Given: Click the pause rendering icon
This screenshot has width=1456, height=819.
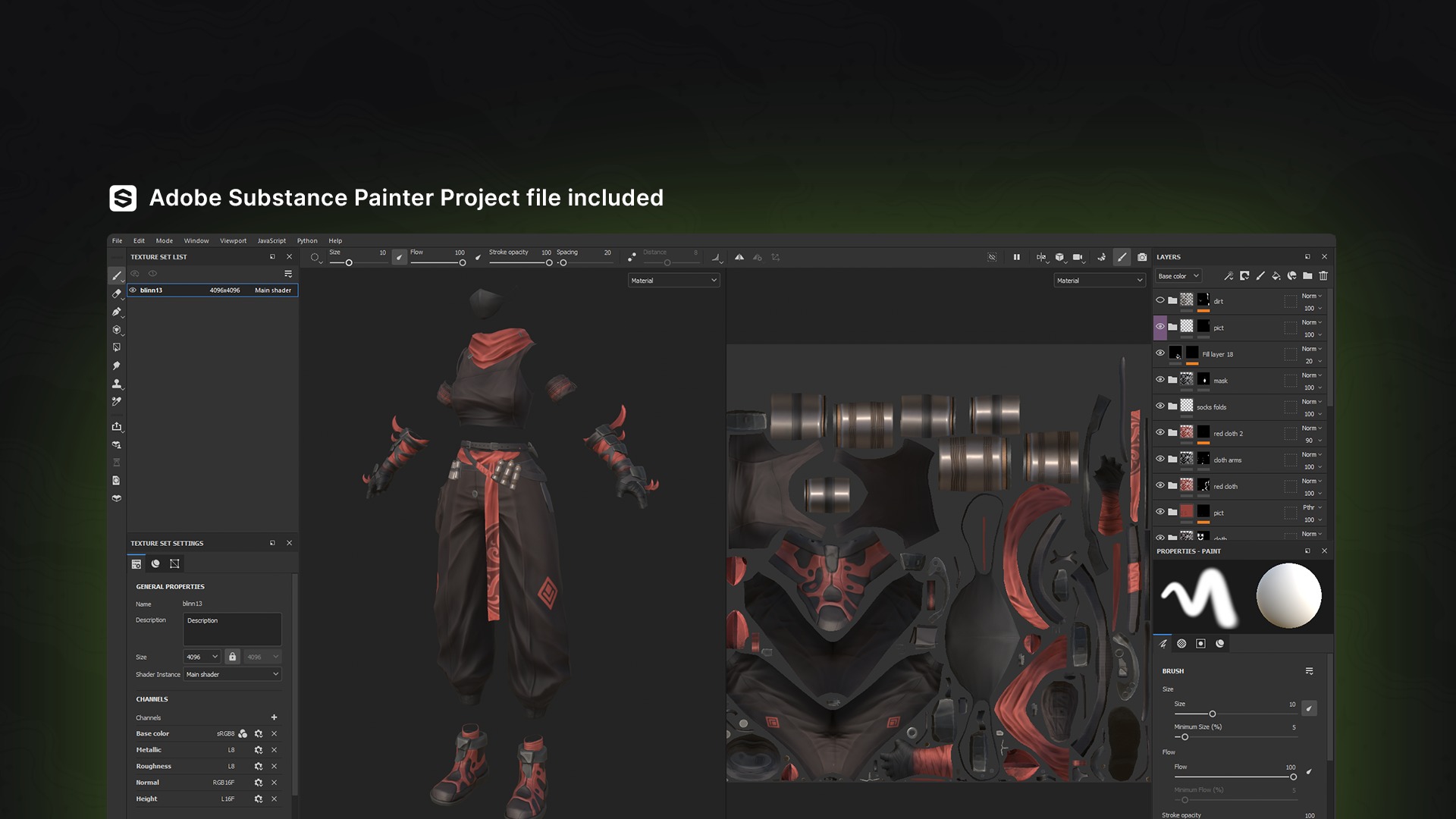Looking at the screenshot, I should tap(1017, 257).
